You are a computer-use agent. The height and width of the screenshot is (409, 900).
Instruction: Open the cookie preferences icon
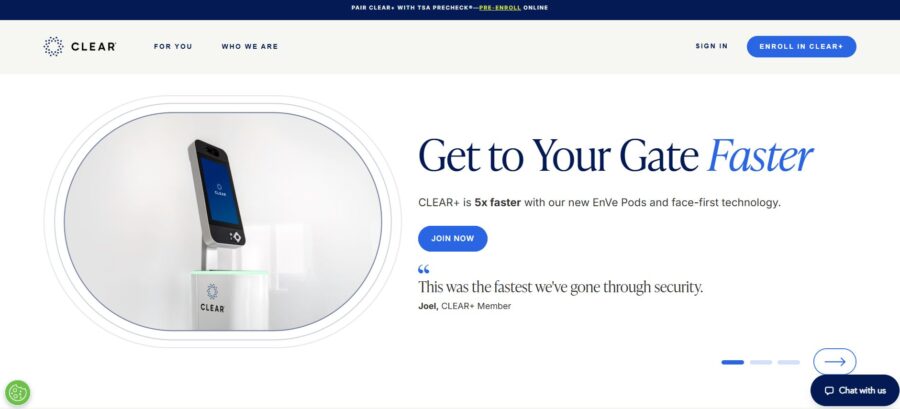pos(17,393)
